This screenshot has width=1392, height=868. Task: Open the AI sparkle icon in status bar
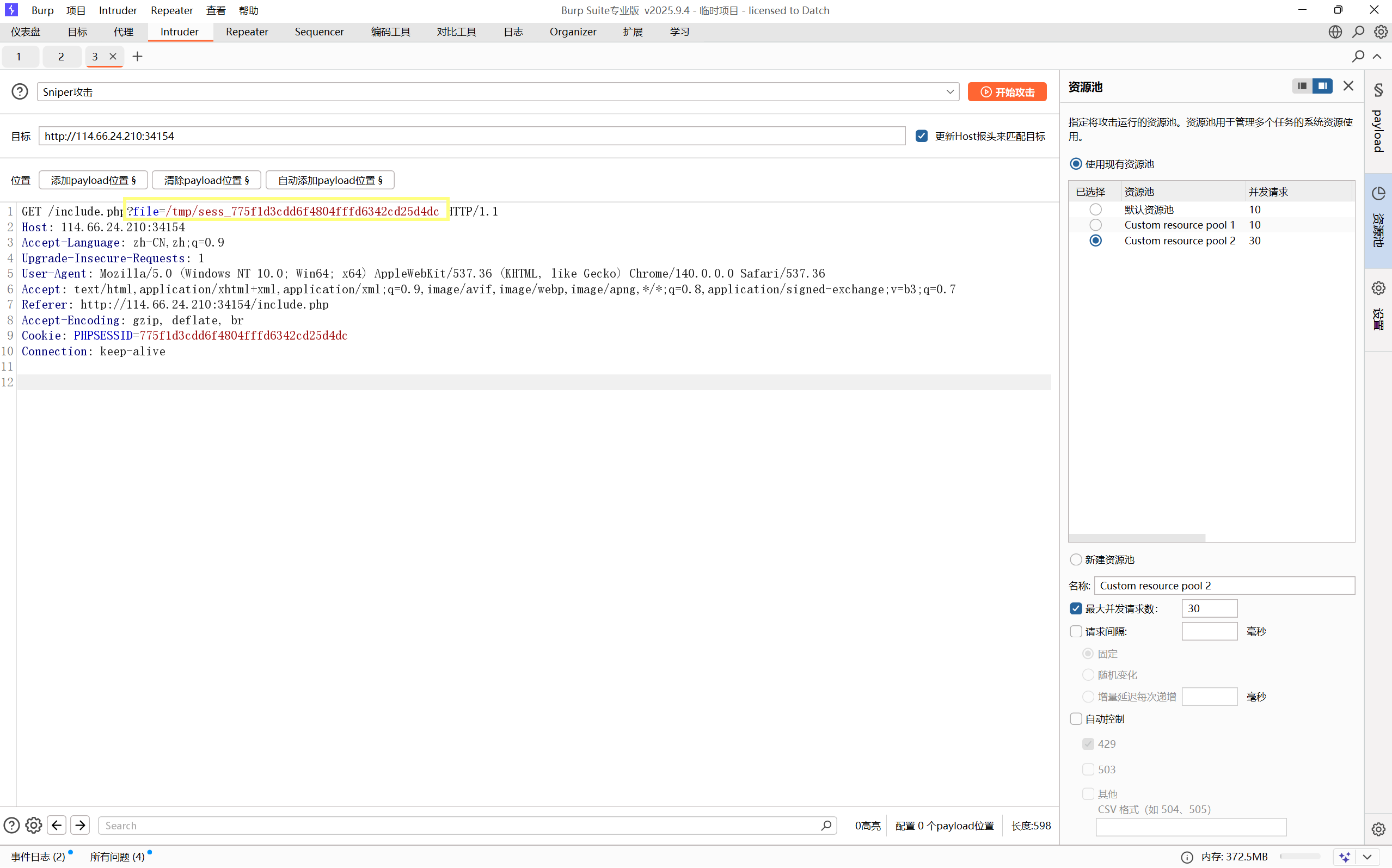pyautogui.click(x=1344, y=857)
